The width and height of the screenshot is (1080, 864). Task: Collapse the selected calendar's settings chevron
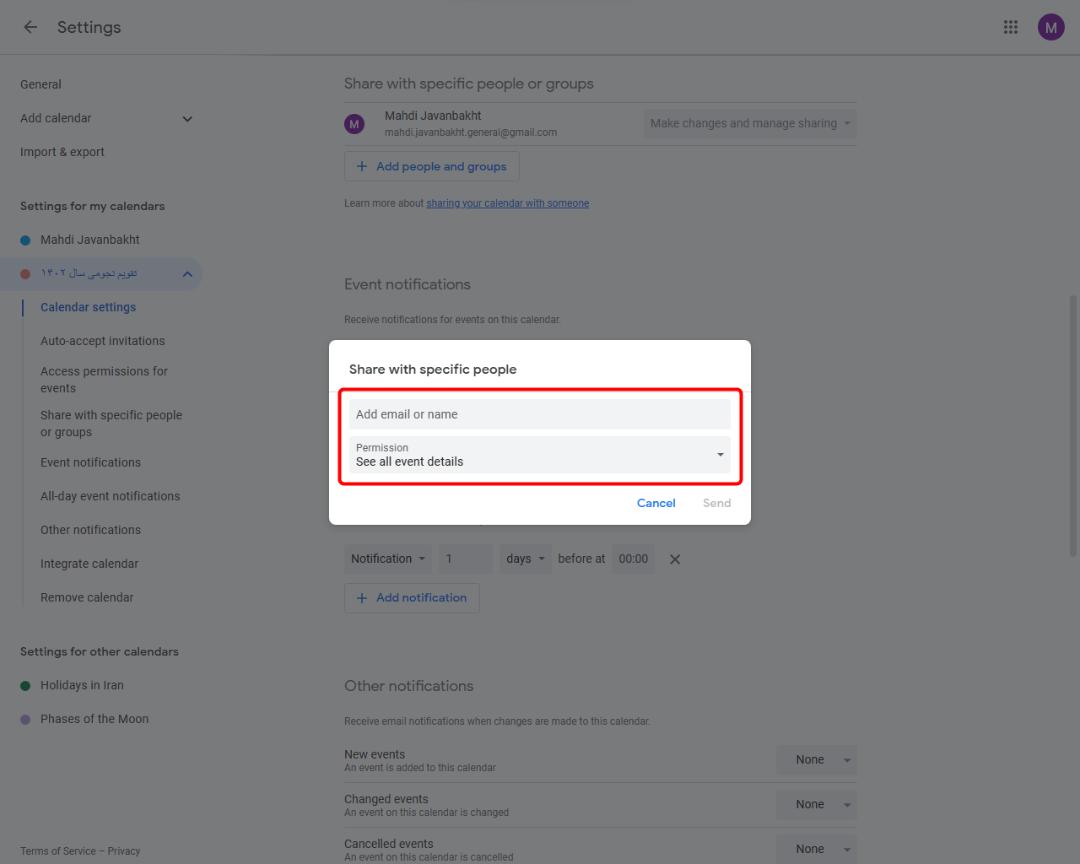point(187,274)
